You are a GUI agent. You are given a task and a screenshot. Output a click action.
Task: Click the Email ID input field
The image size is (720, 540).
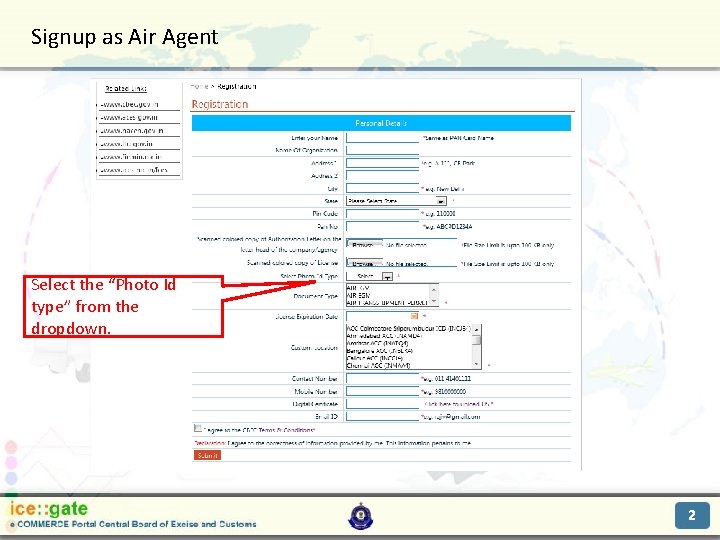pyautogui.click(x=382, y=416)
